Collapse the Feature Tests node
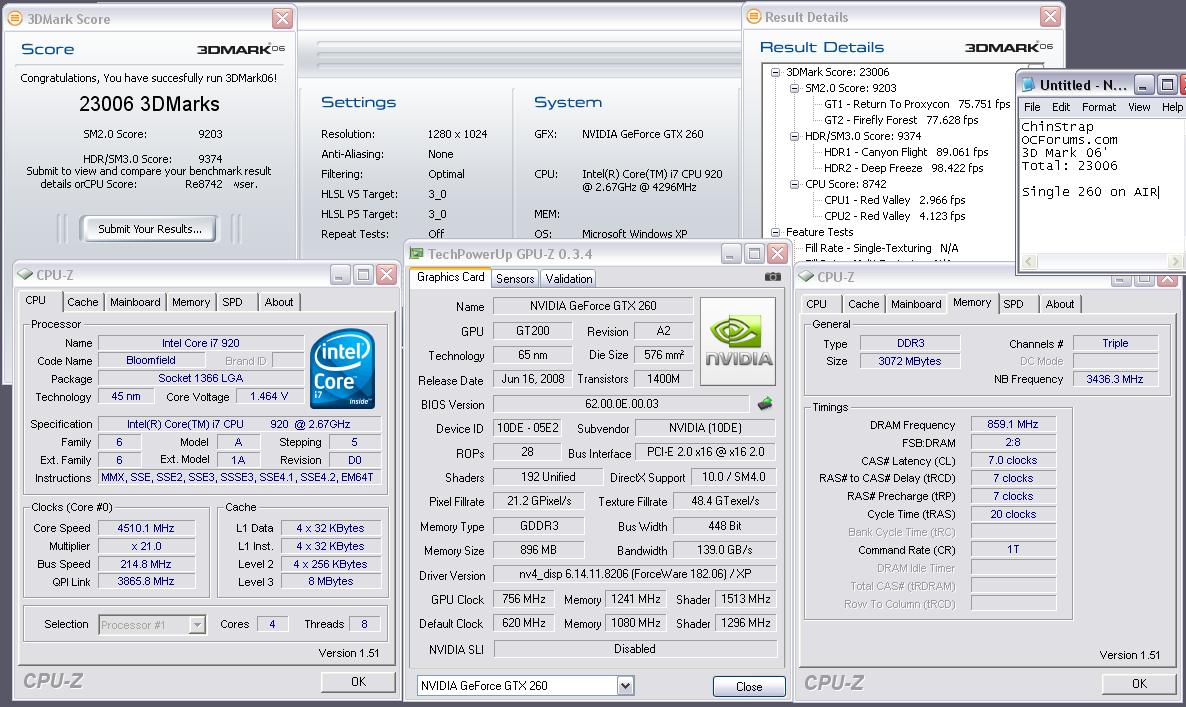This screenshot has width=1186, height=707. point(775,233)
